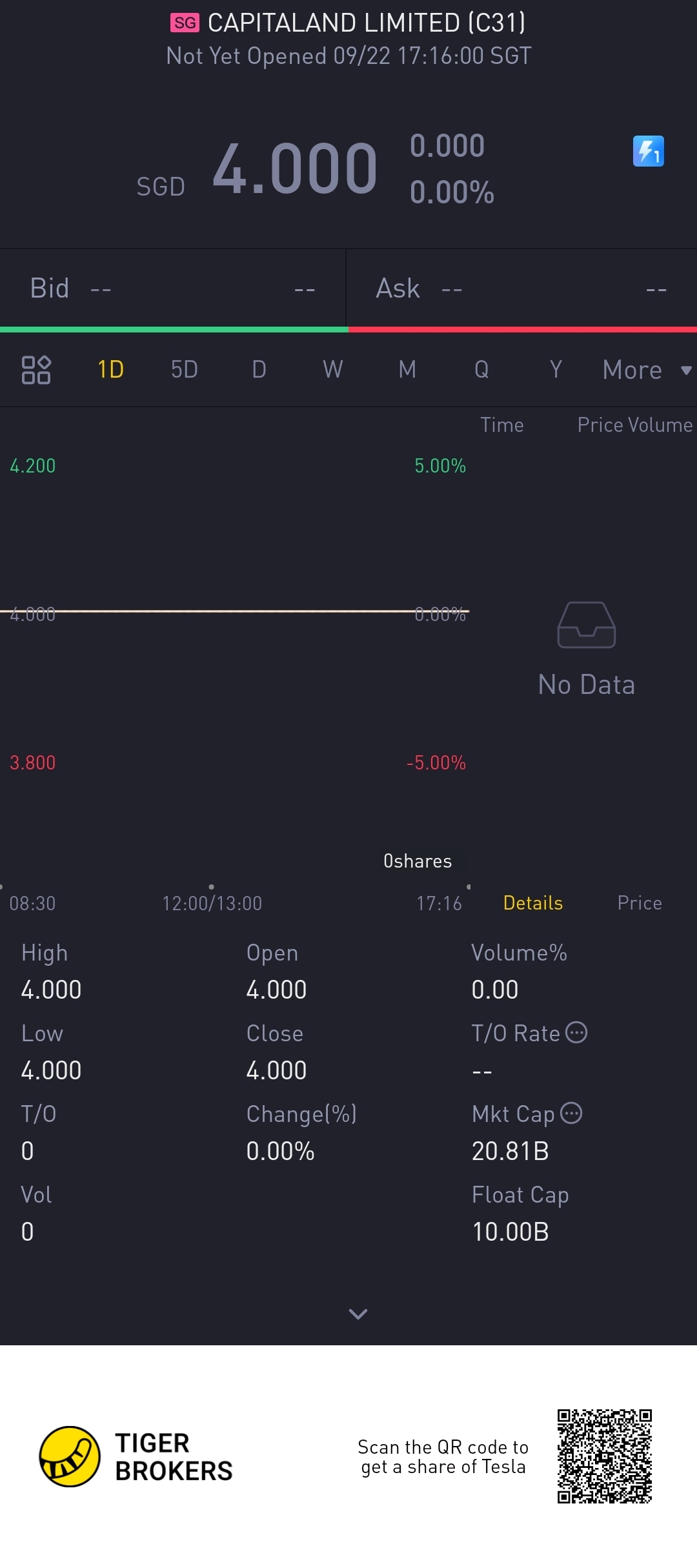Select the weekly W chart tab
This screenshot has width=697, height=1568.
click(333, 370)
